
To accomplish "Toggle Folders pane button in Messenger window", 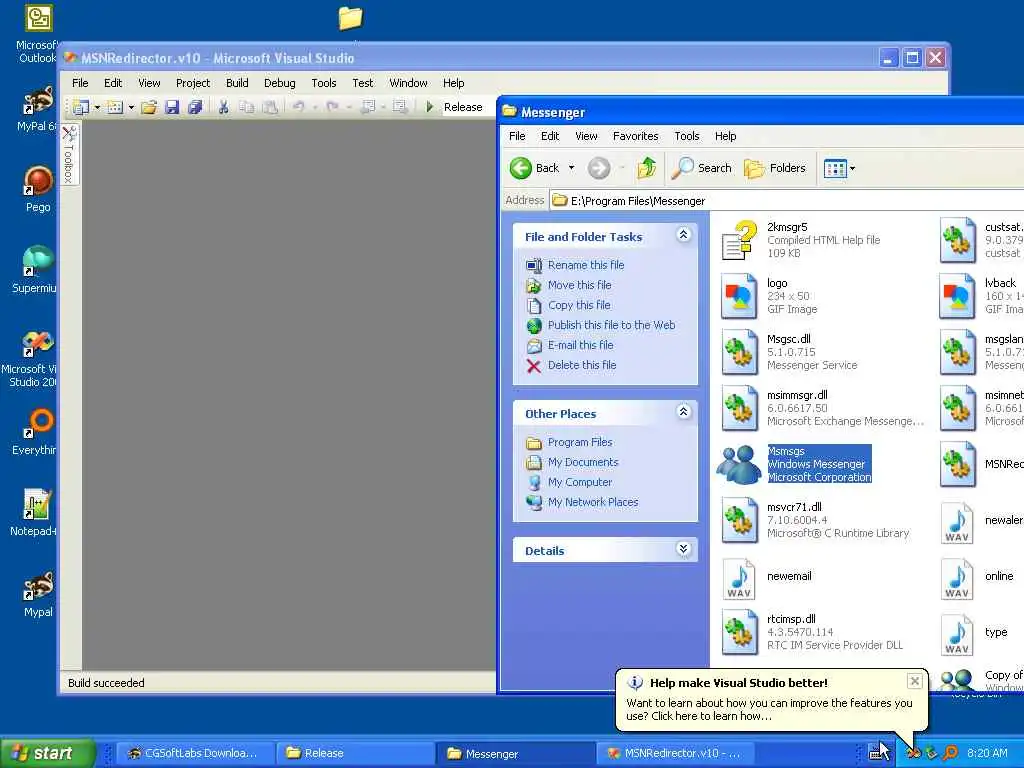I will (775, 168).
